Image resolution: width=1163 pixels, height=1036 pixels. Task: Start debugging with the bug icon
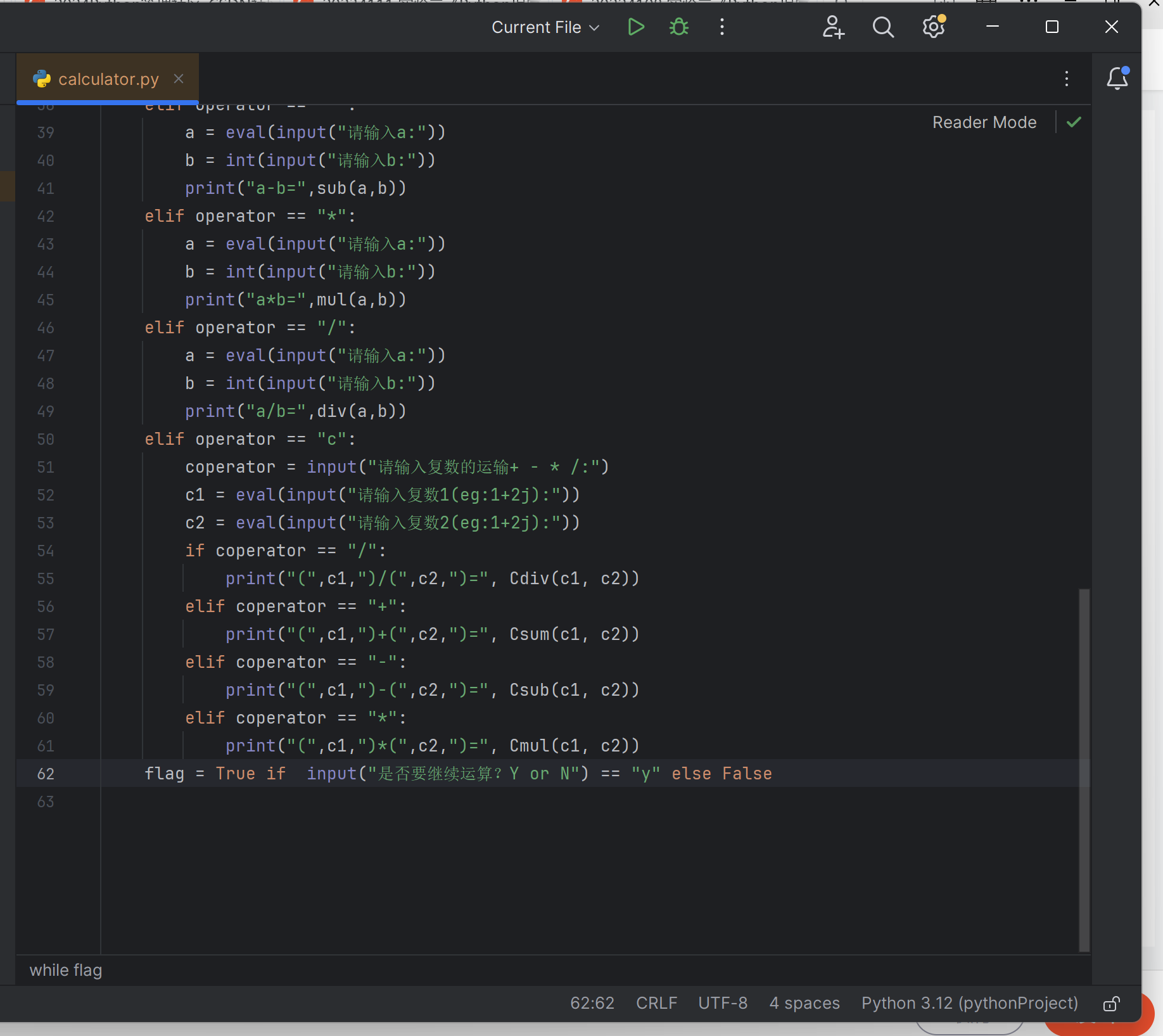[x=679, y=27]
